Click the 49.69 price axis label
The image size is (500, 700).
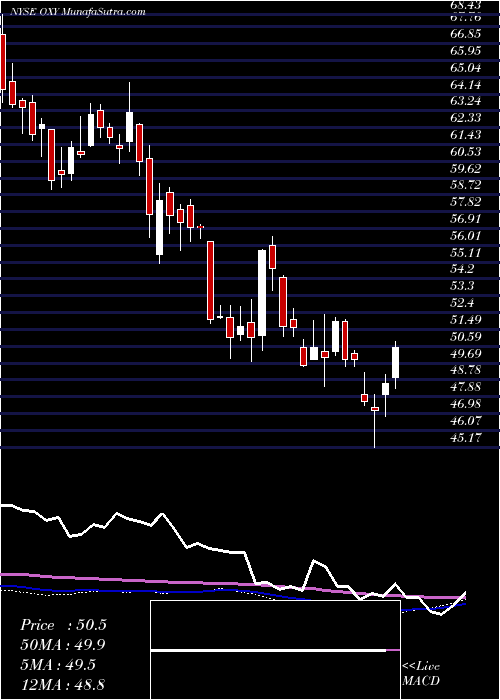pos(466,354)
